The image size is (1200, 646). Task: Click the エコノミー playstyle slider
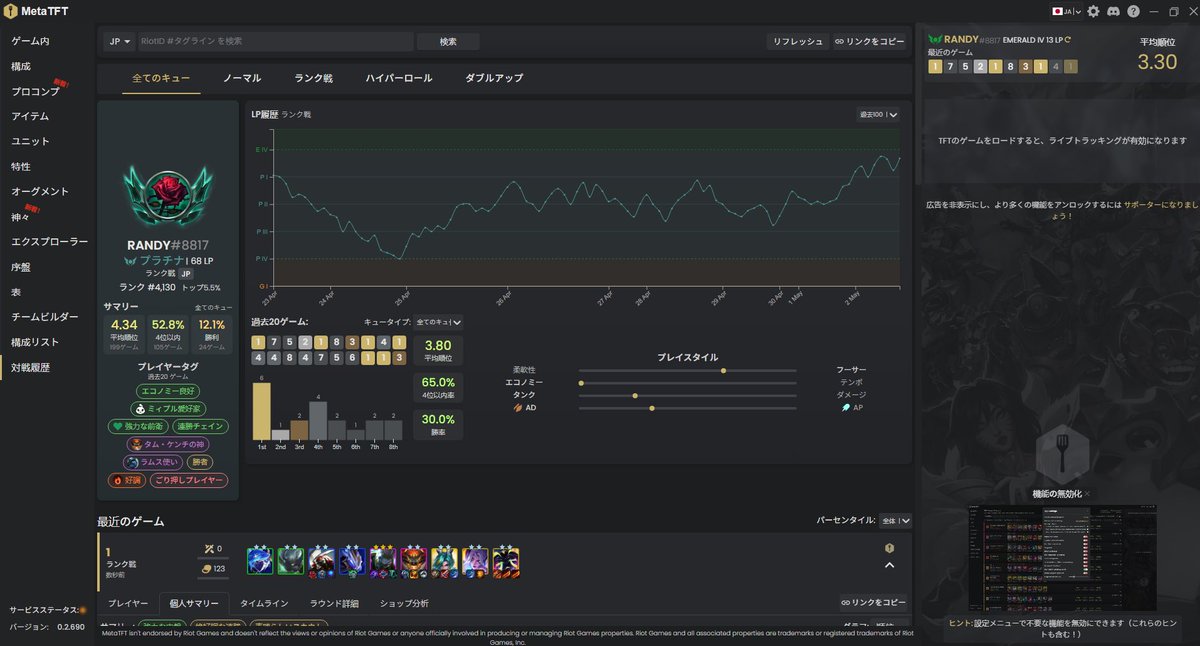tap(688, 383)
